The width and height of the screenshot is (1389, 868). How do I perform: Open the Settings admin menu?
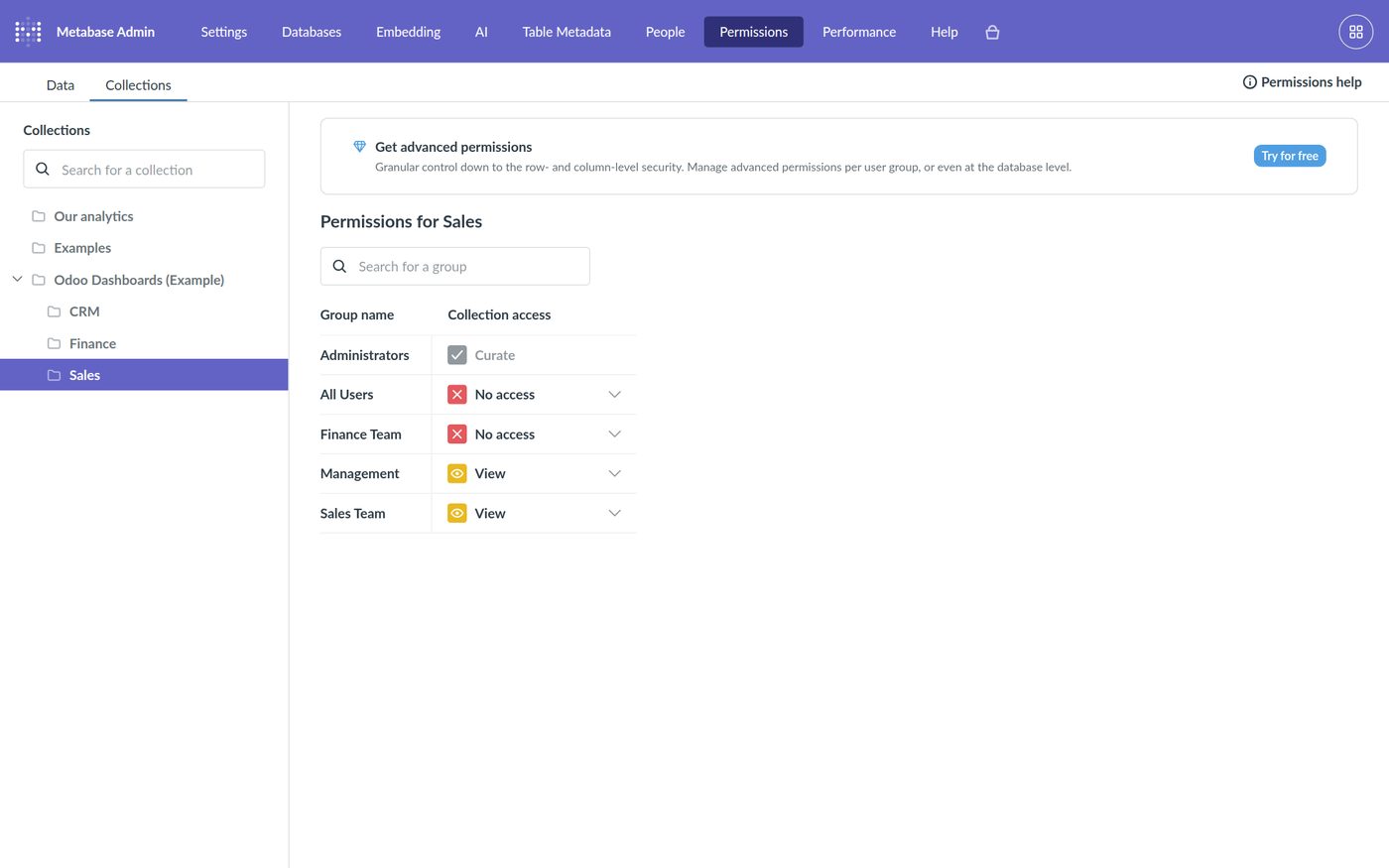pyautogui.click(x=224, y=32)
